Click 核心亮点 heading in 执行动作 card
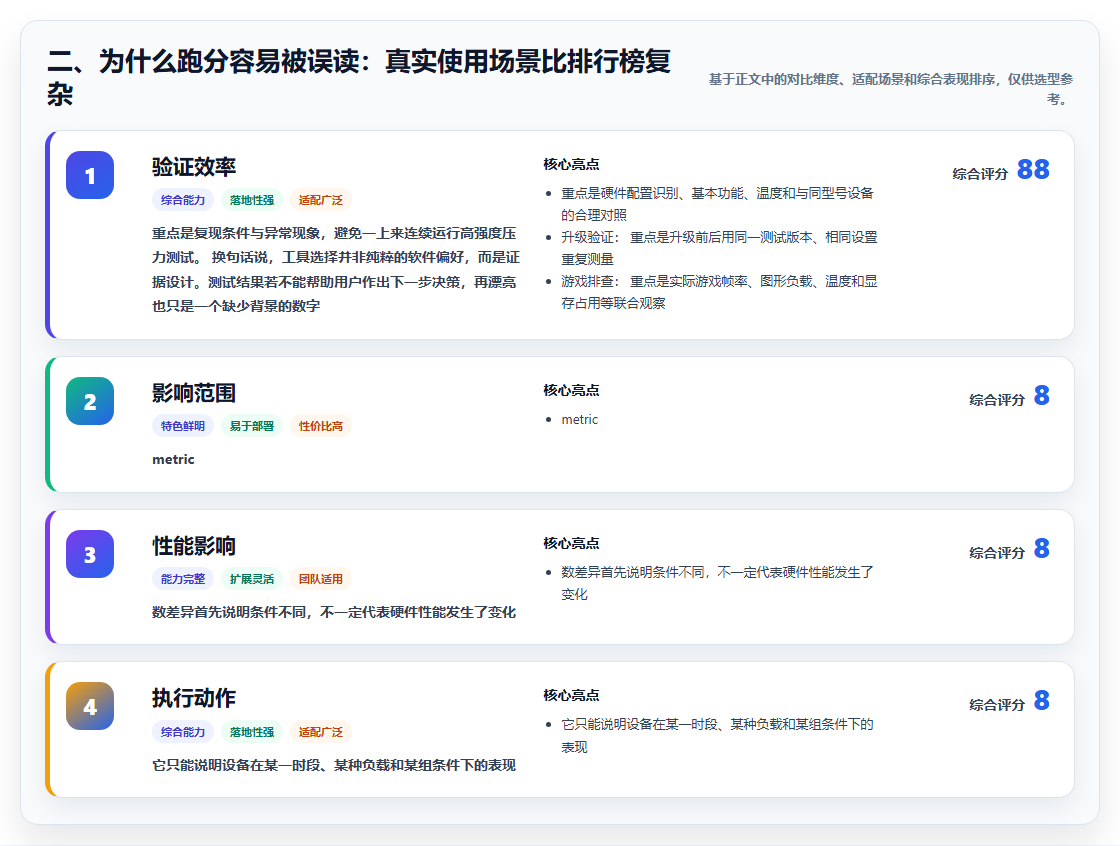This screenshot has width=1120, height=846. (x=571, y=695)
